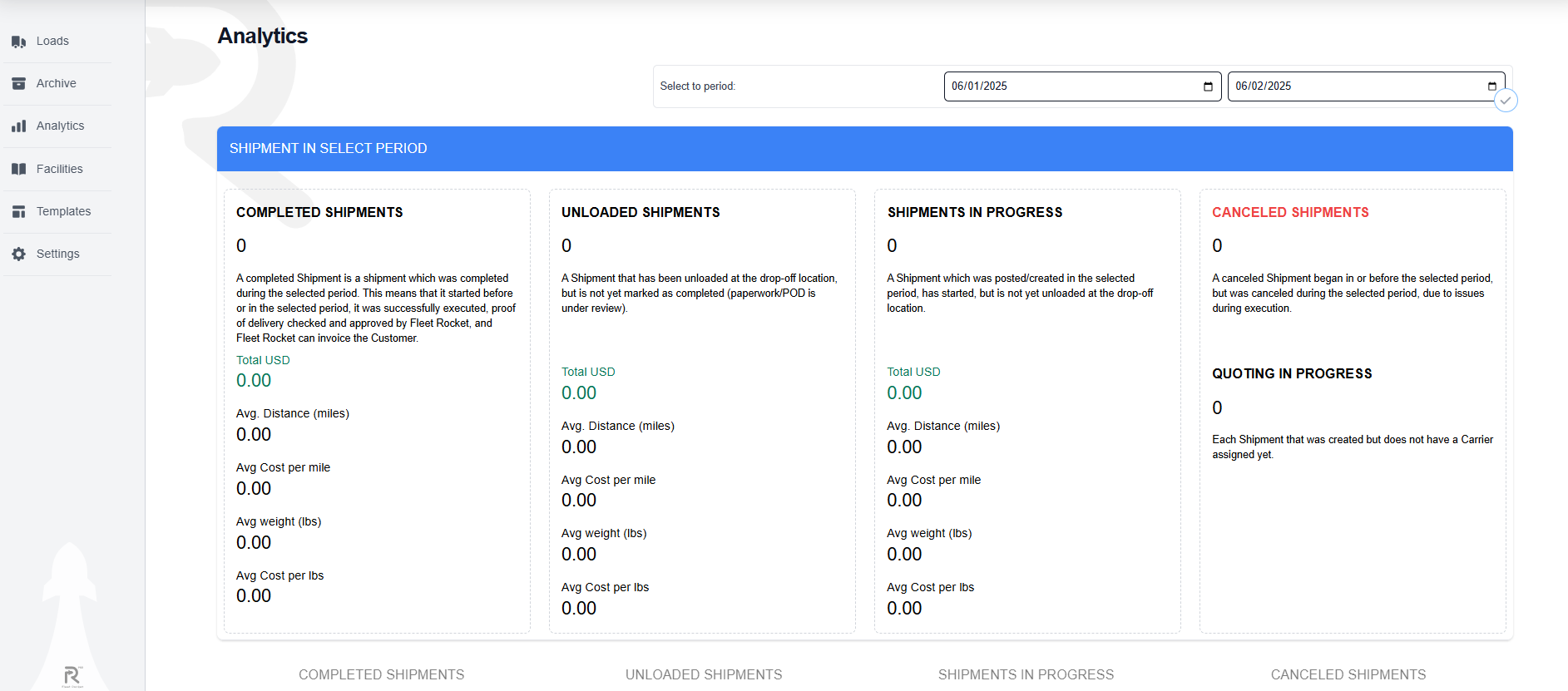1568x691 pixels.
Task: Open Facilities via its book icon
Action: tap(18, 170)
